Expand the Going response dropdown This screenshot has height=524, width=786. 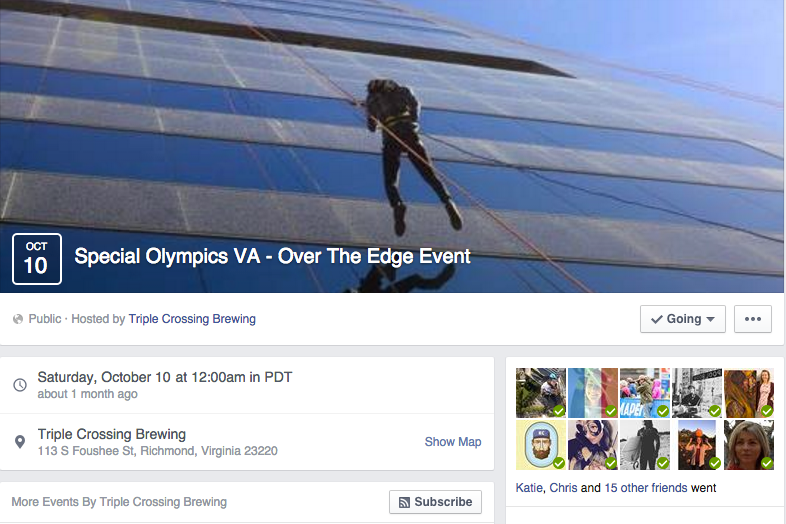coord(683,319)
